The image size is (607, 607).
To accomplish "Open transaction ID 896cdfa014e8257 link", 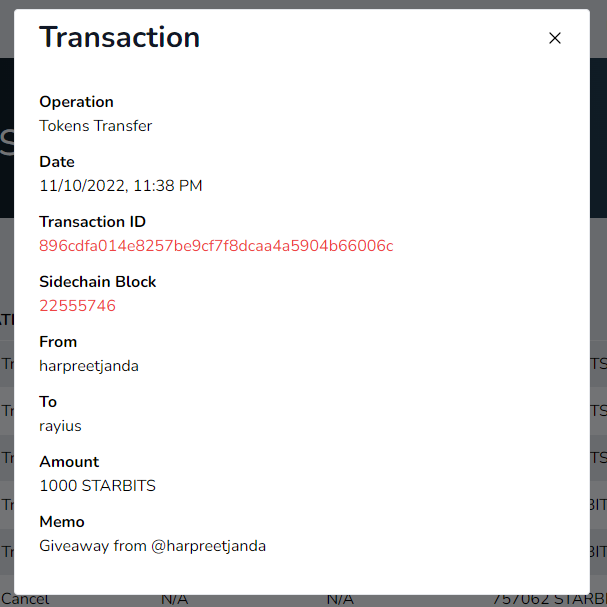I will tap(216, 246).
